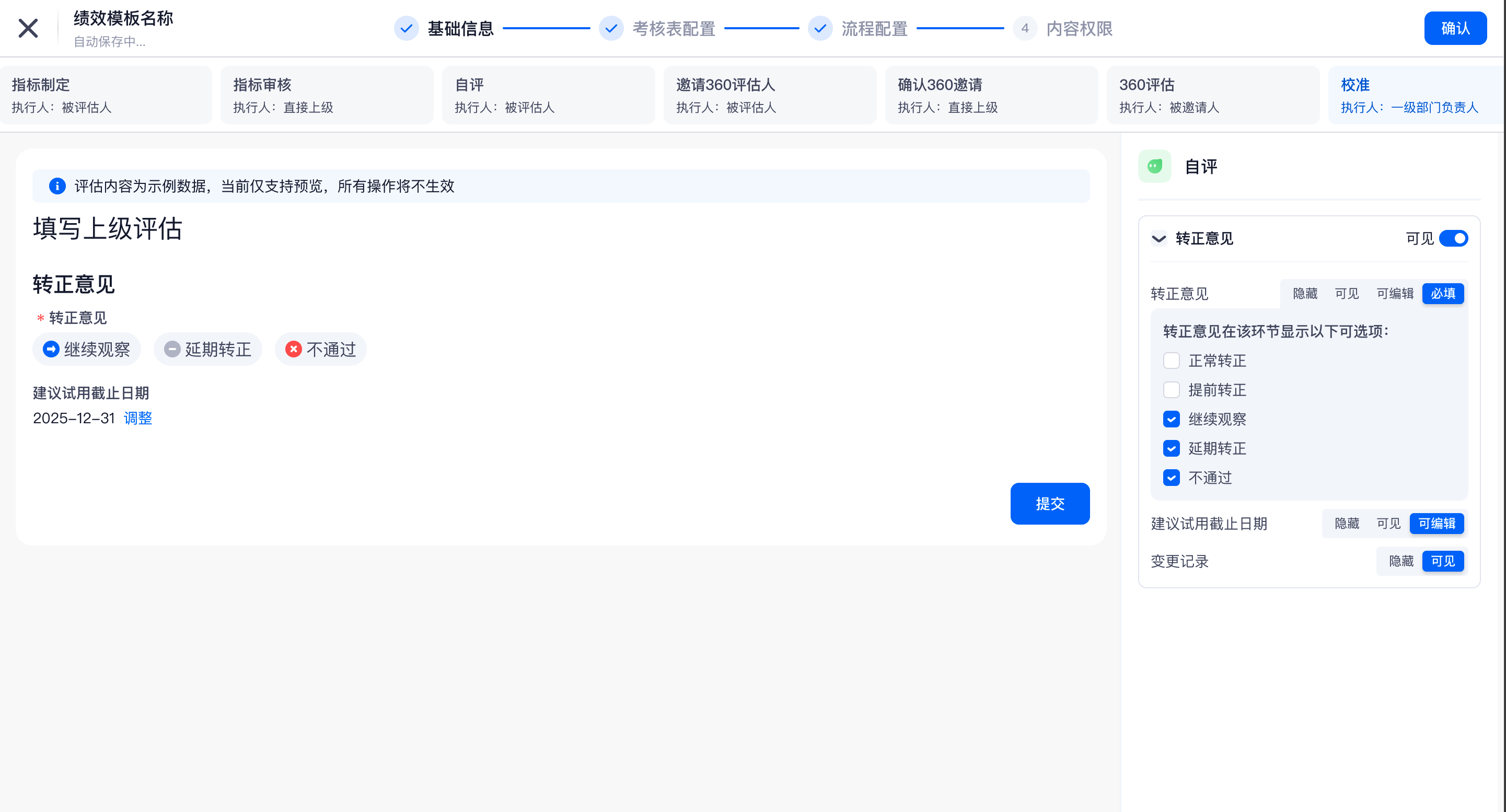1506x812 pixels.
Task: Click the X close icon at top left
Action: (x=28, y=28)
